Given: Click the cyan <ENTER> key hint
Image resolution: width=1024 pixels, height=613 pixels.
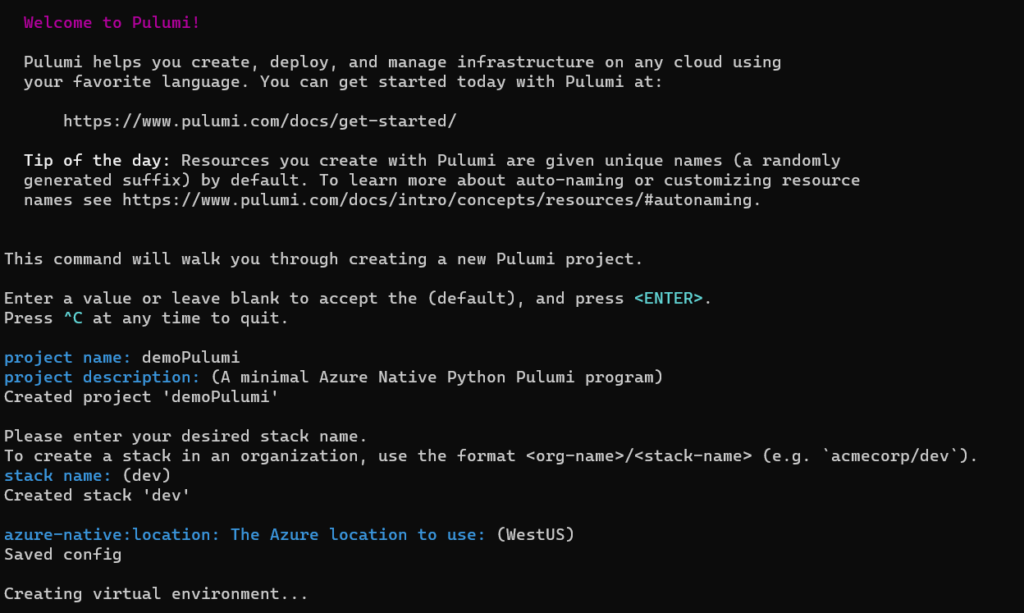Looking at the screenshot, I should [x=668, y=298].
